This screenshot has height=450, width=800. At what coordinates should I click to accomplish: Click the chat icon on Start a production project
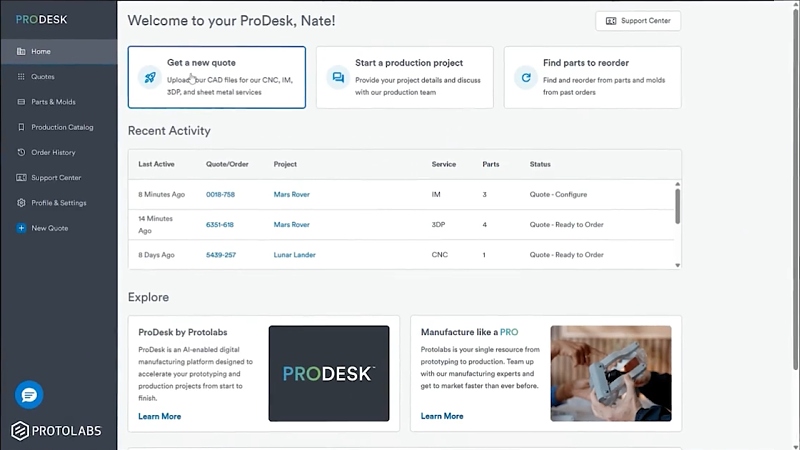click(338, 78)
